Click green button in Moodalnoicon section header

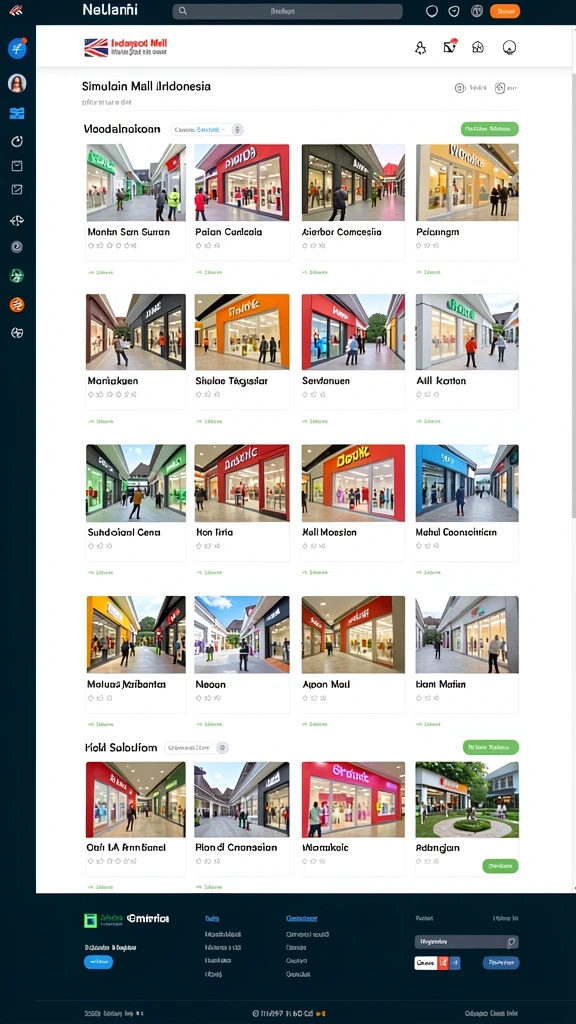(490, 129)
